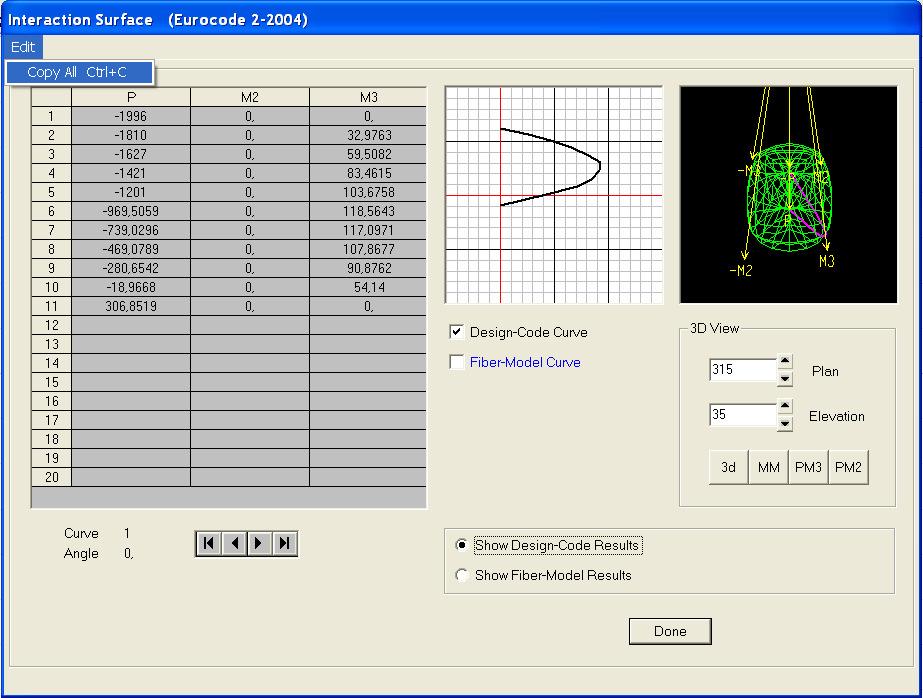Viewport: 923px width, 698px height.
Task: Click the 2D interaction curve plot
Action: (x=554, y=195)
